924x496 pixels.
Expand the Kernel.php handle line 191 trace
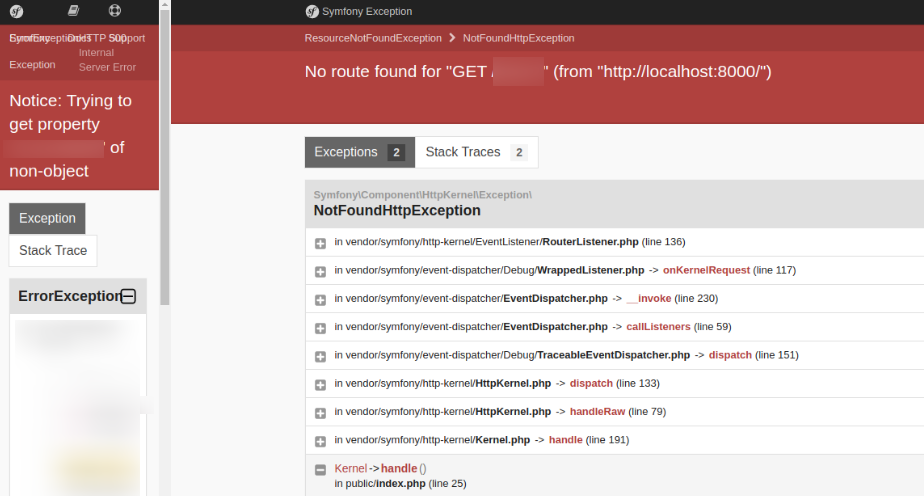pyautogui.click(x=321, y=441)
